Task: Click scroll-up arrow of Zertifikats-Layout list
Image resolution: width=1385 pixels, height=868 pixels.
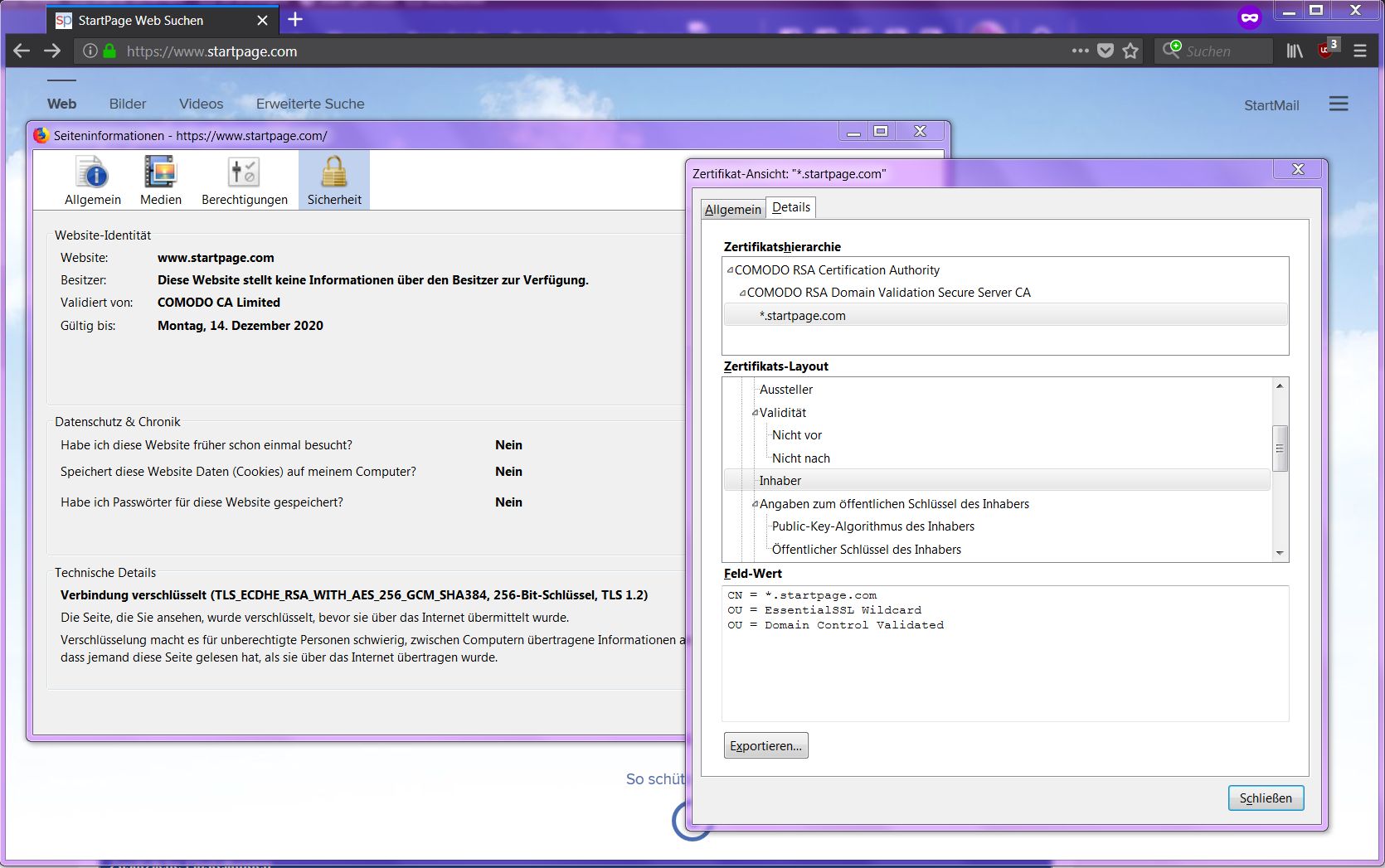Action: click(x=1280, y=386)
